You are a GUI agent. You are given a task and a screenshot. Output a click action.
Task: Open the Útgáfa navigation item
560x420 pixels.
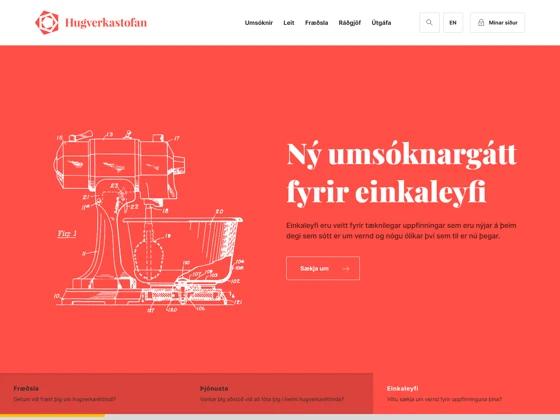coord(381,22)
